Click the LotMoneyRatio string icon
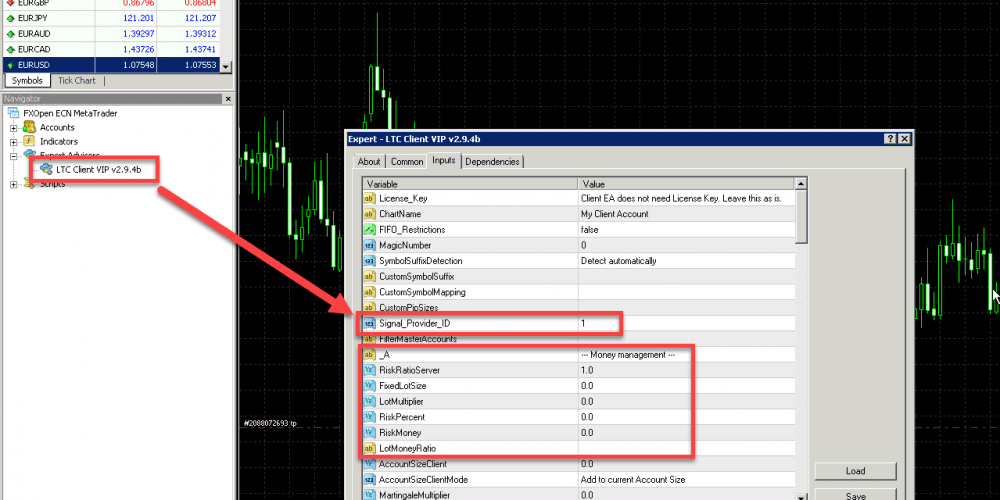This screenshot has width=1000, height=500. point(370,448)
